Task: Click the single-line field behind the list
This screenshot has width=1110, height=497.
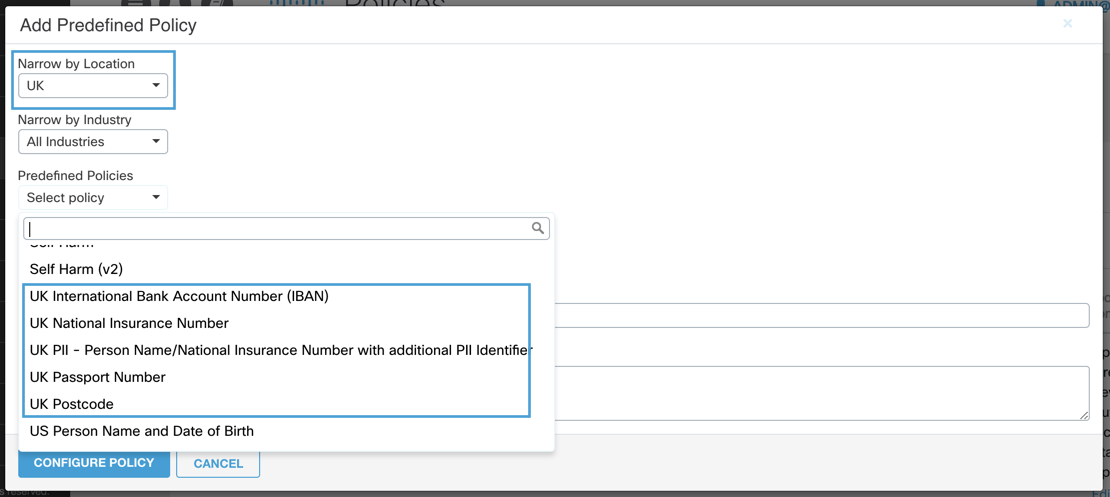Action: (820, 316)
